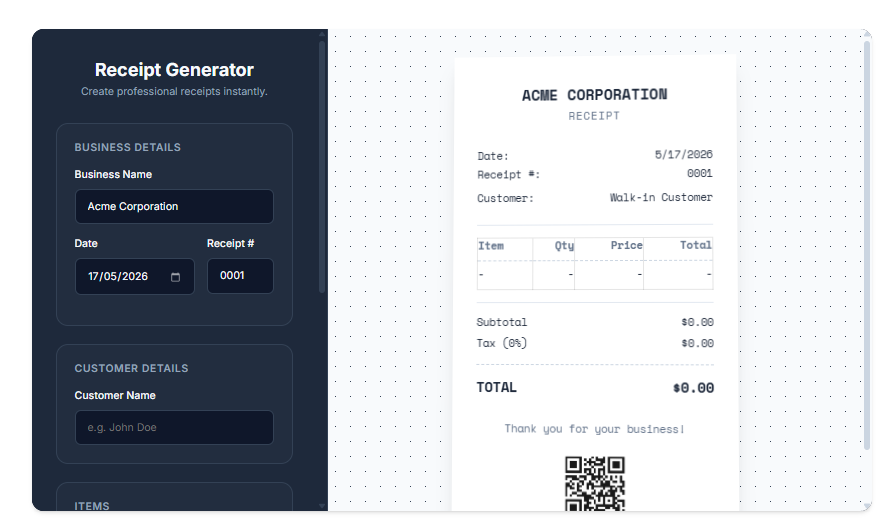This screenshot has width=887, height=523.
Task: Select the 'Receipt #:' label in preview
Action: (509, 175)
